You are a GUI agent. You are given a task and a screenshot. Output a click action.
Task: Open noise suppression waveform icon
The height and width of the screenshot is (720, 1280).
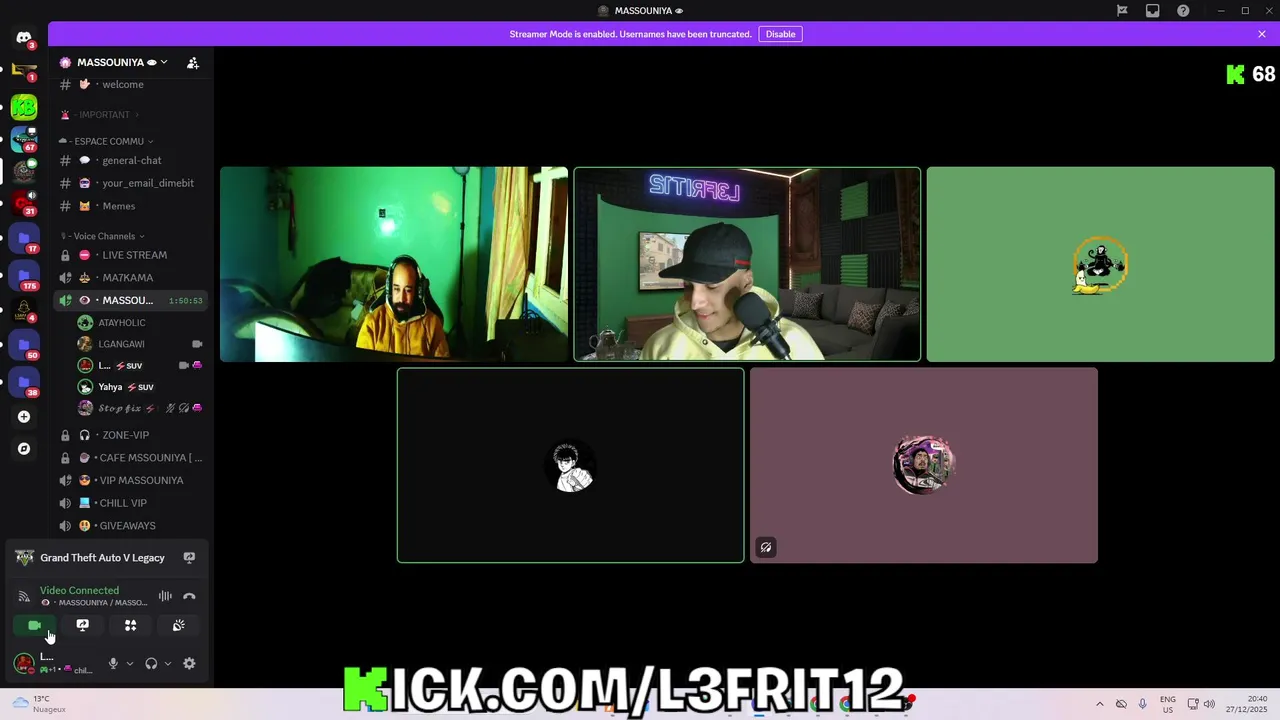click(x=165, y=596)
